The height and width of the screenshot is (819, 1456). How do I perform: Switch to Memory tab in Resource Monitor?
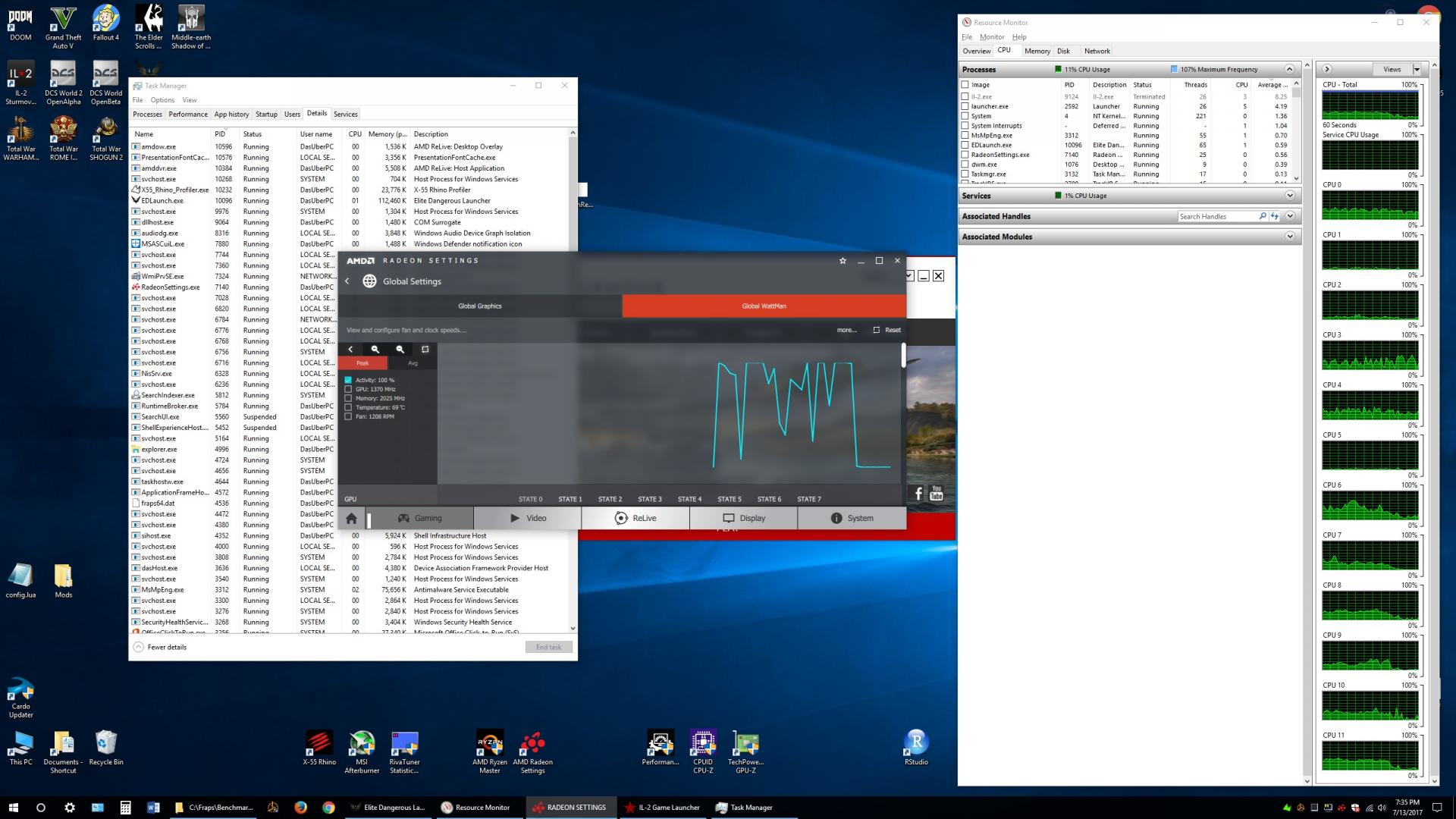(1037, 52)
